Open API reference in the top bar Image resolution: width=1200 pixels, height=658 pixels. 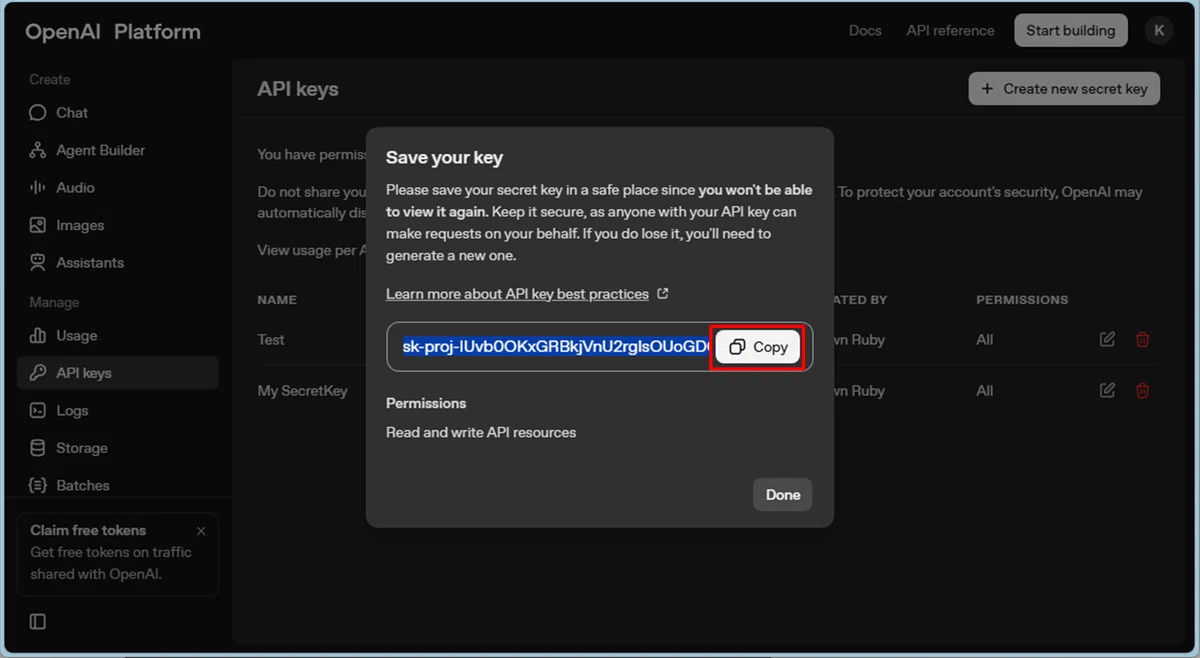[950, 31]
